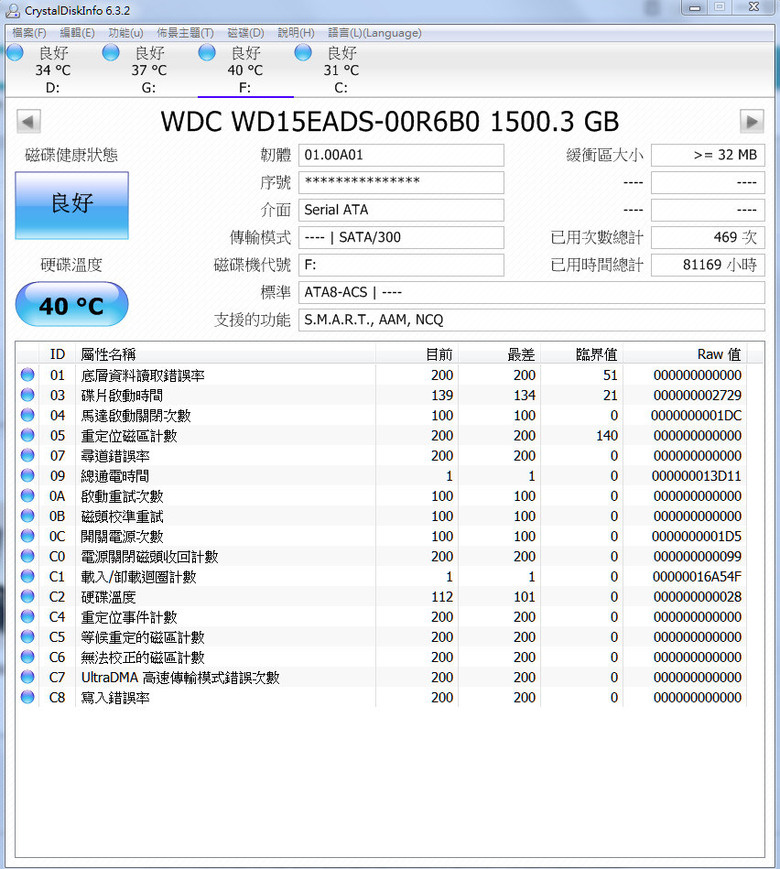The width and height of the screenshot is (780, 869).
Task: Select the 硬碟溫度 attribute row
Action: click(x=381, y=597)
